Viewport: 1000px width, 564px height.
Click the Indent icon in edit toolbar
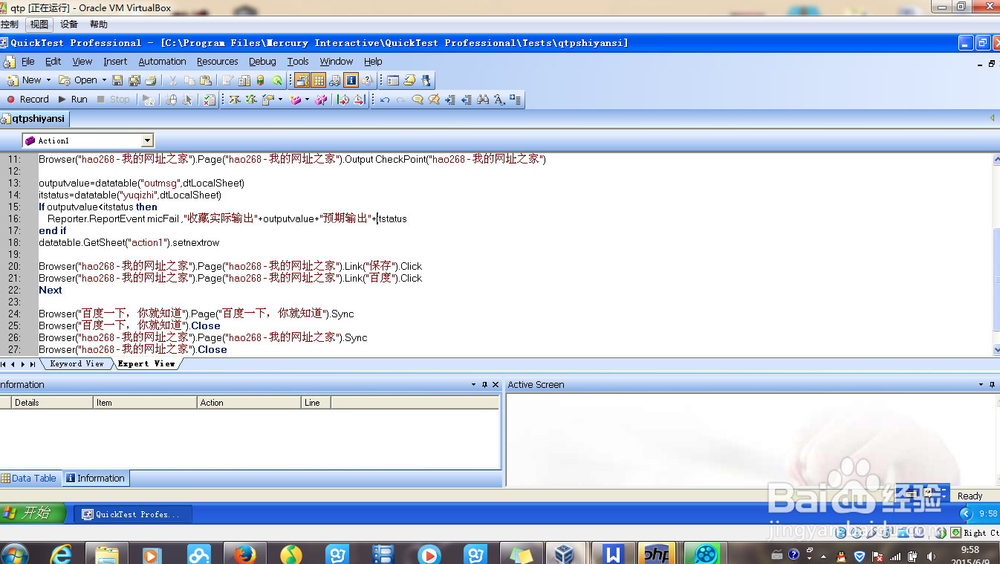[450, 100]
